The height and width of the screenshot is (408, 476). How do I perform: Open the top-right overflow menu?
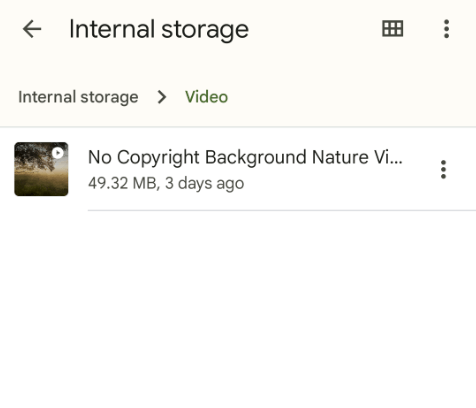click(x=446, y=29)
